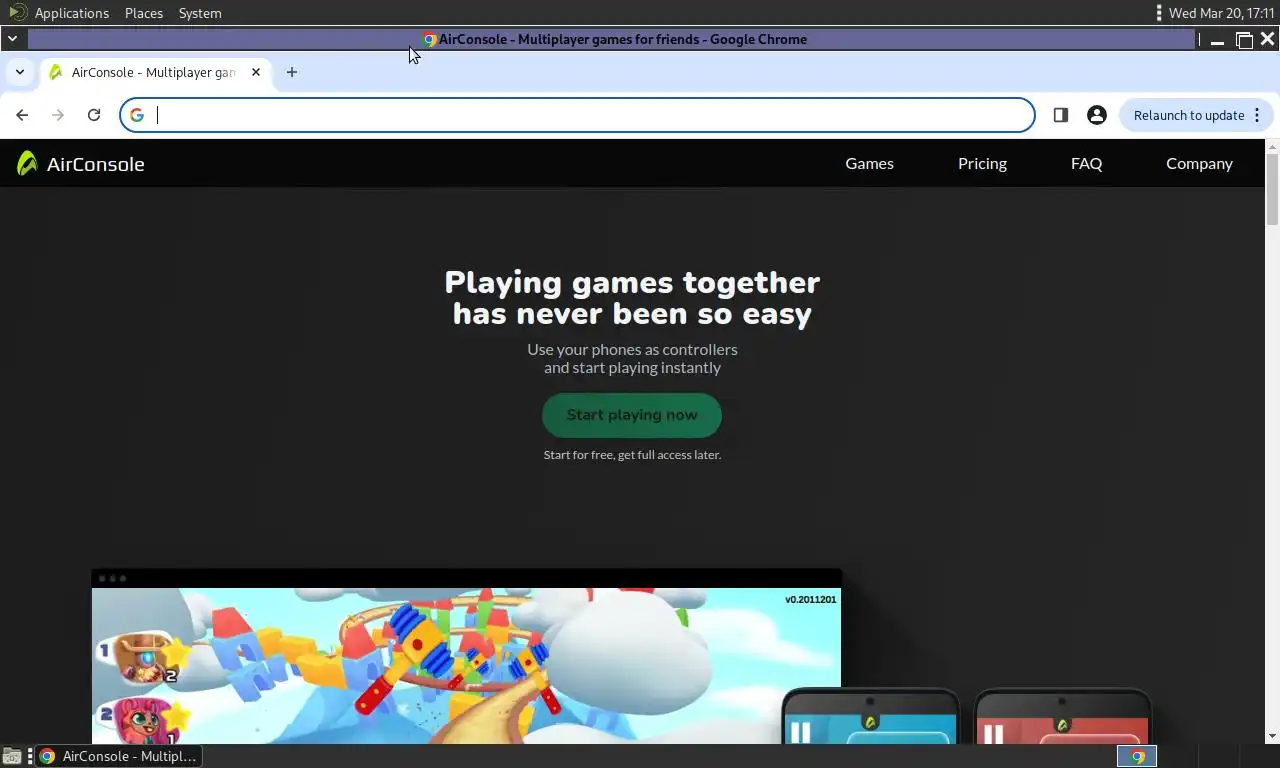Minimize the Chrome window
Viewport: 1280px width, 768px height.
pos(1217,40)
